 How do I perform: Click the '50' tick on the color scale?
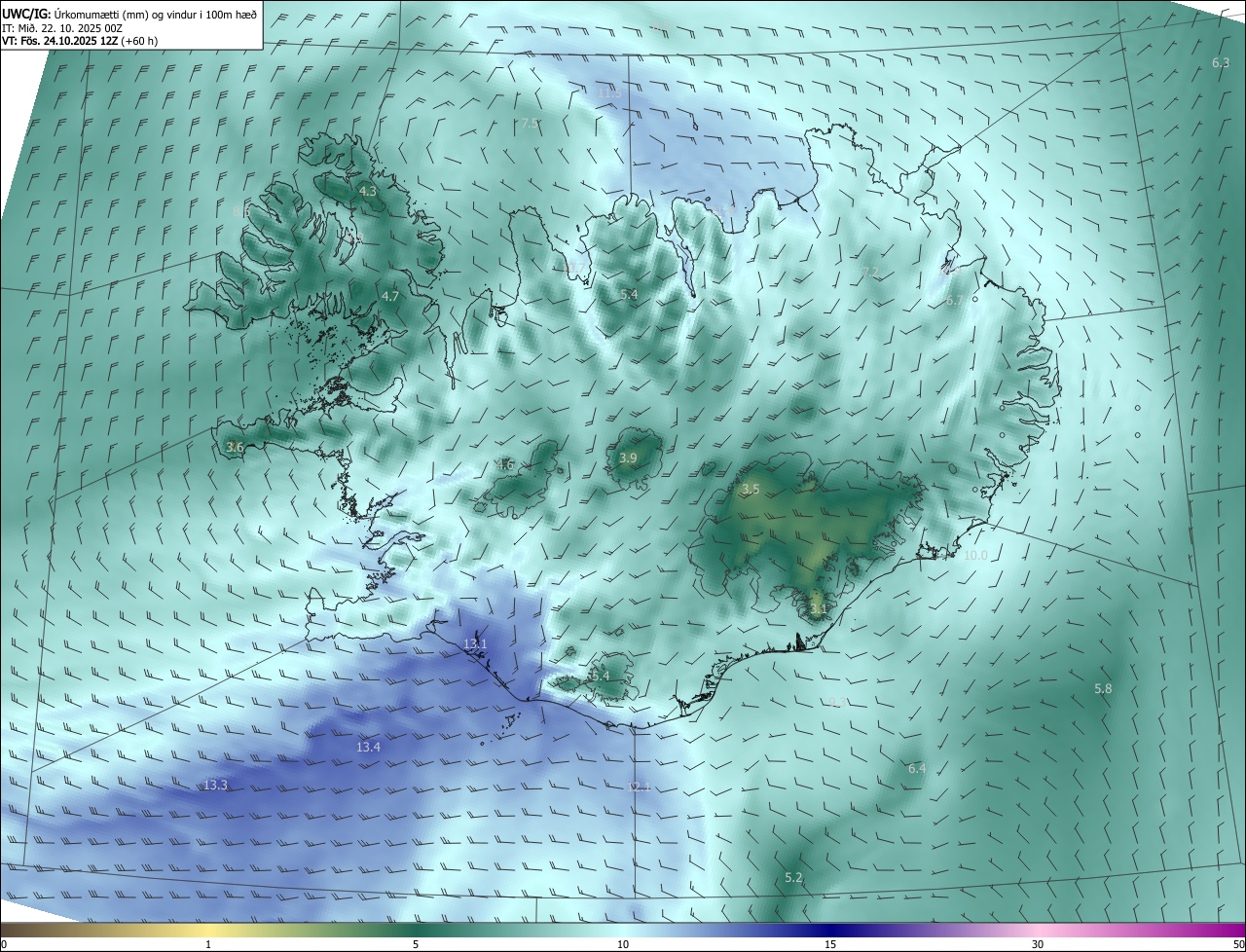(1238, 944)
